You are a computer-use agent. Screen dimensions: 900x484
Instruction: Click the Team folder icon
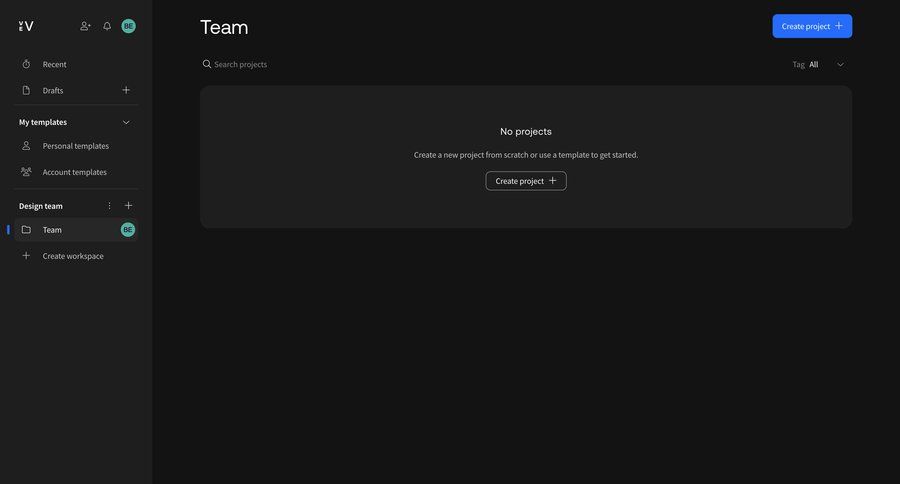(x=26, y=230)
